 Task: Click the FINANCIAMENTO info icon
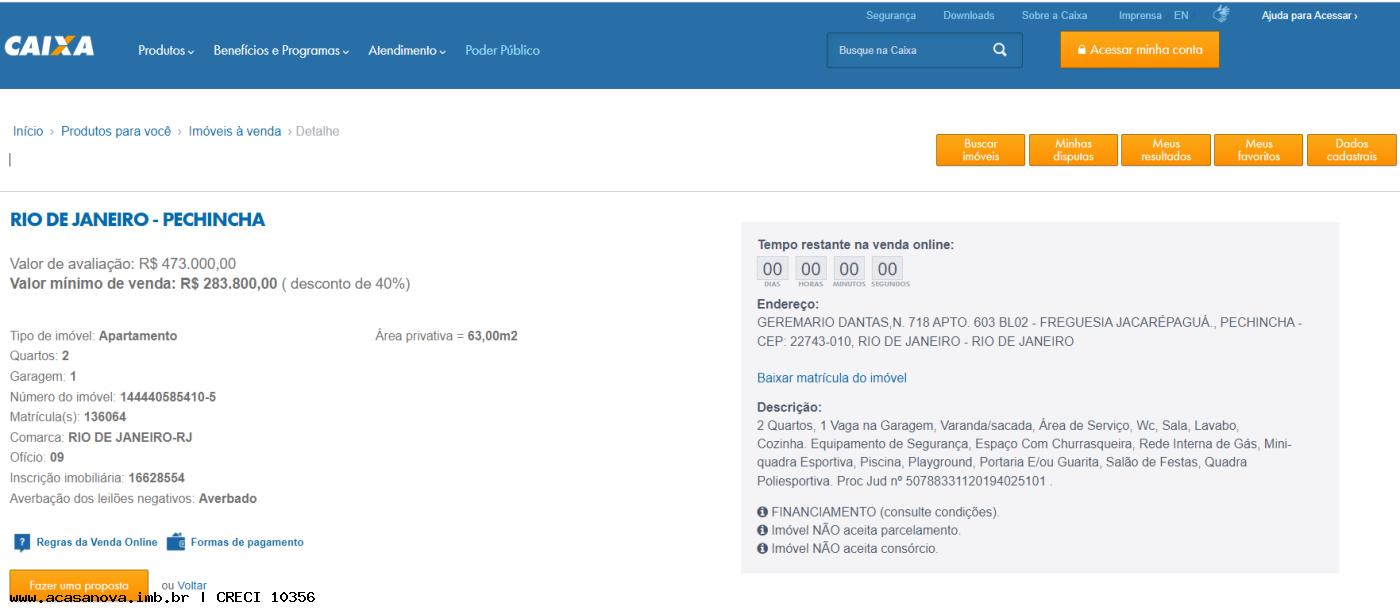(x=762, y=512)
